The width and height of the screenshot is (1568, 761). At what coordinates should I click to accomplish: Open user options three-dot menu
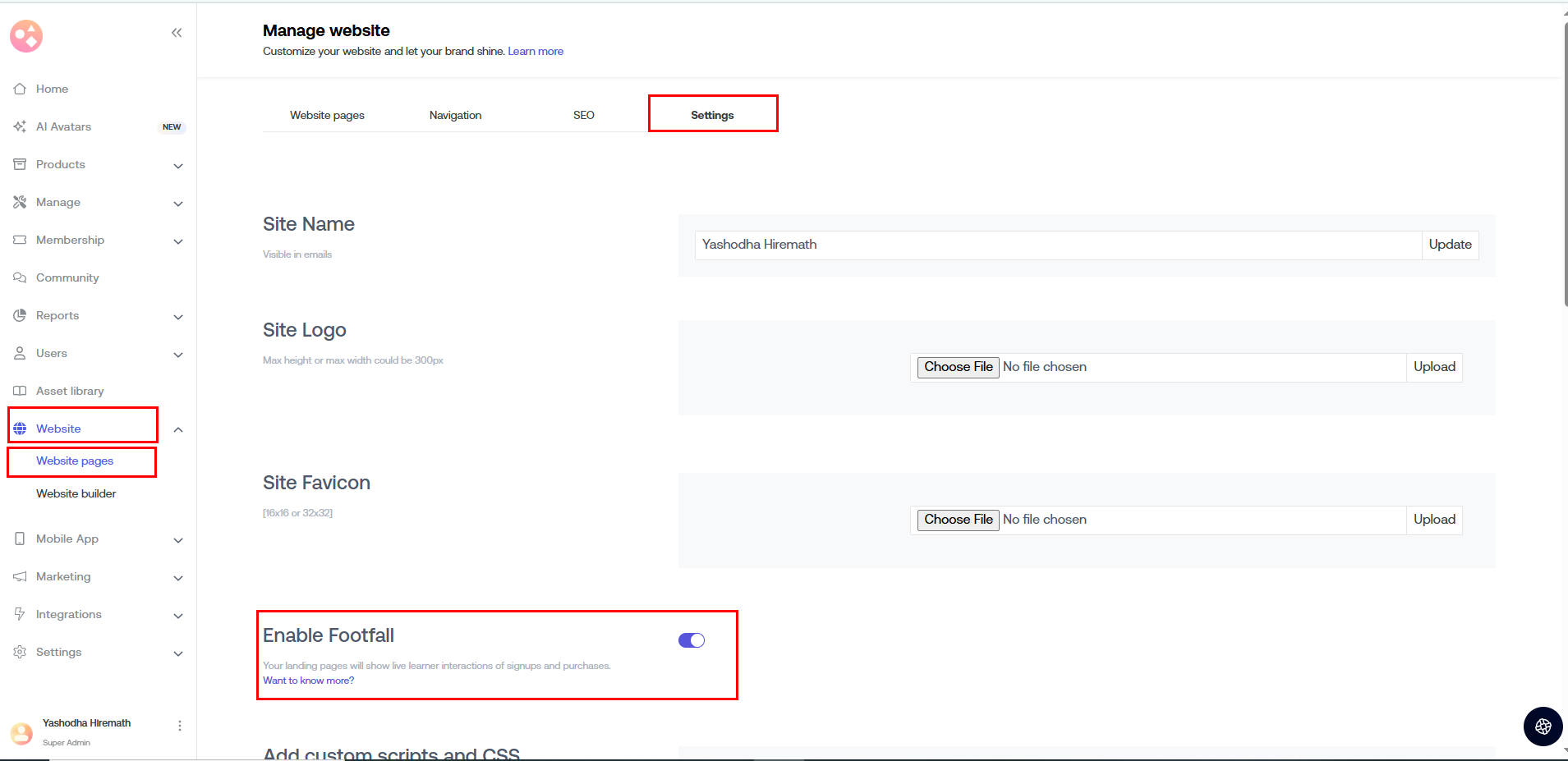point(180,726)
